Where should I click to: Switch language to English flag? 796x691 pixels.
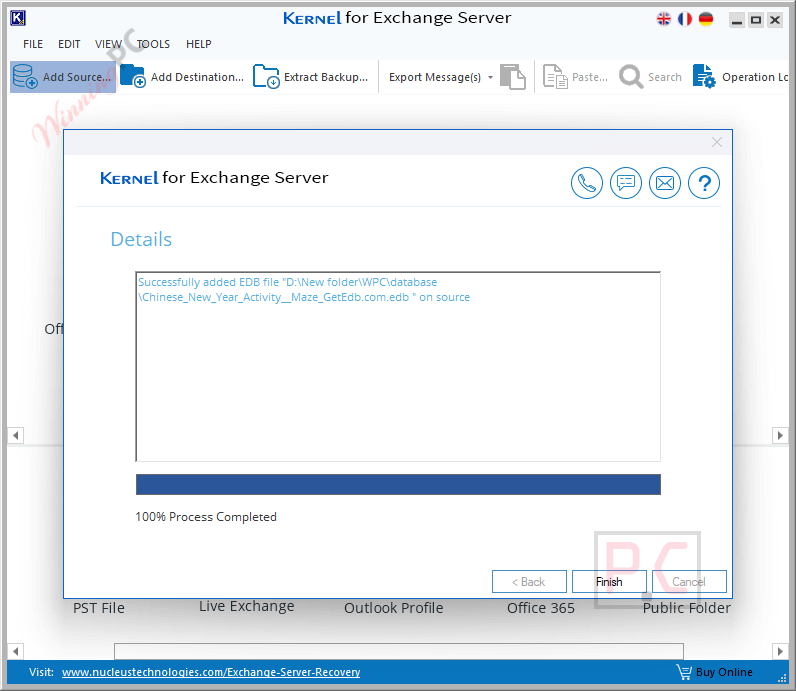[x=664, y=19]
